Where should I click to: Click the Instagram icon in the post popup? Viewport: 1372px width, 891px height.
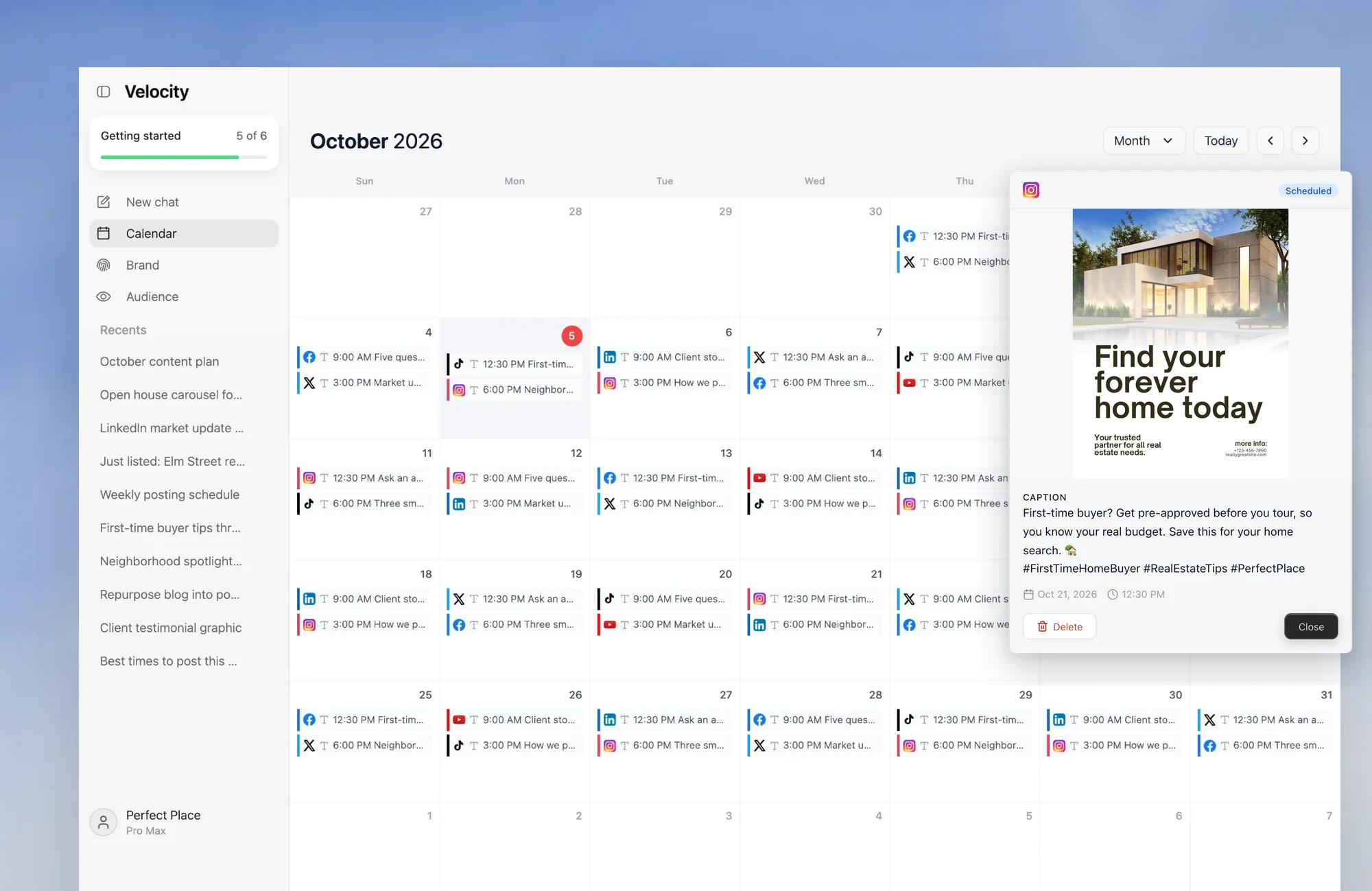1031,190
